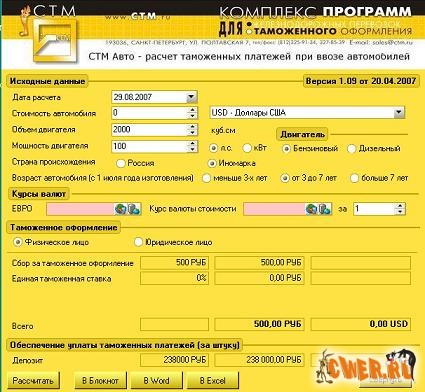Viewport: 425px width, 392px height.
Task: Click the Курсы валют section header
Action: point(39,194)
